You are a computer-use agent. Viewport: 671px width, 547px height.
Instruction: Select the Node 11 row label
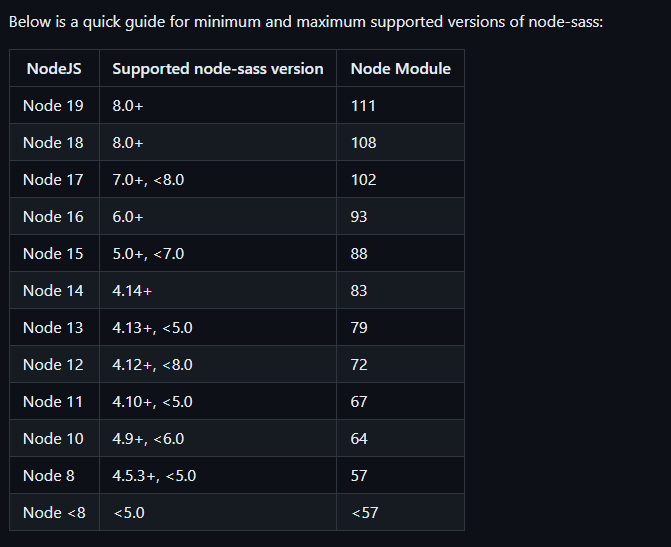(x=53, y=402)
